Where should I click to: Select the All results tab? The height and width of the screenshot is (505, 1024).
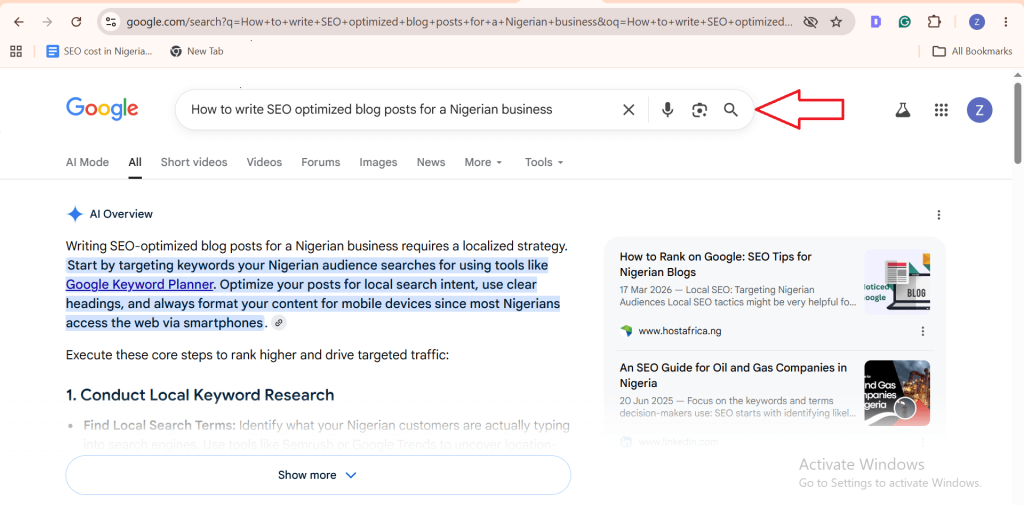(135, 162)
